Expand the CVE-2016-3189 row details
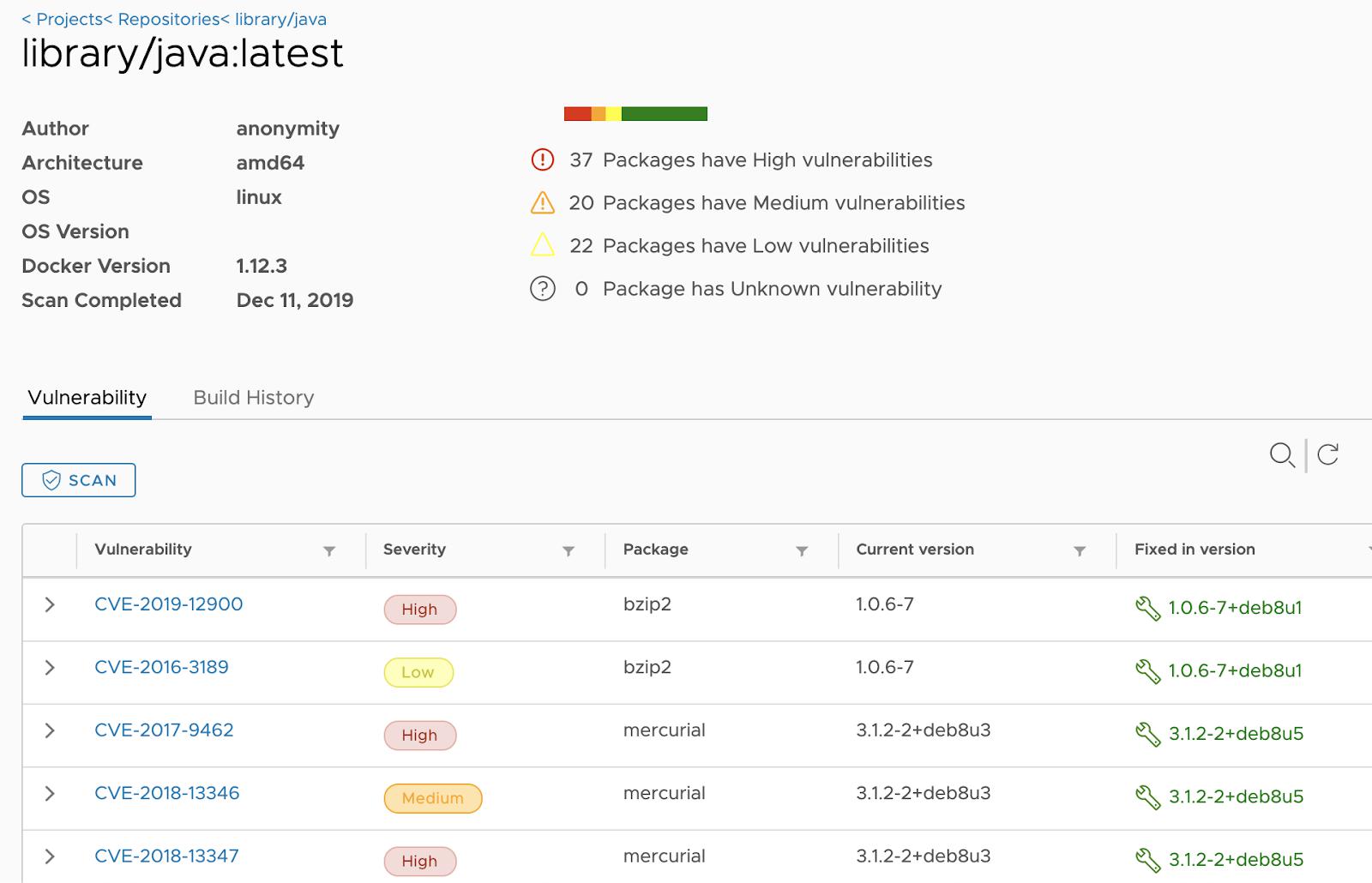 [50, 668]
